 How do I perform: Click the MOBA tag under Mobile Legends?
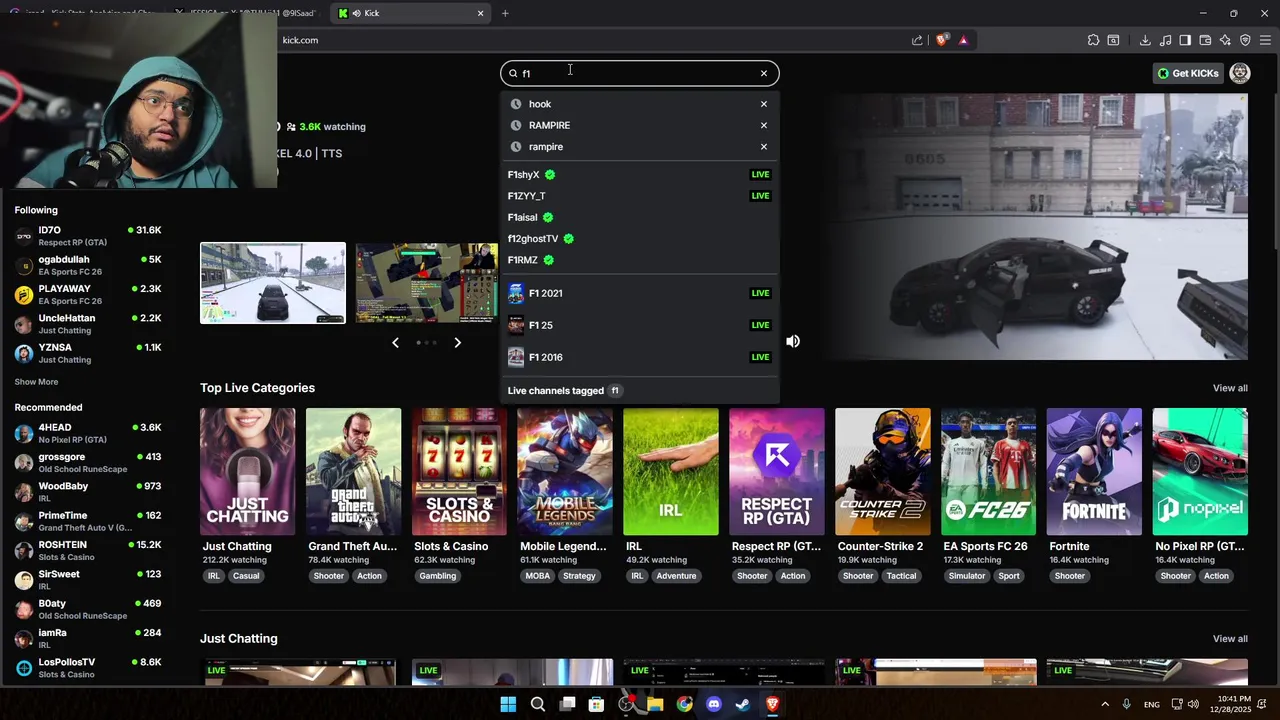tap(537, 576)
